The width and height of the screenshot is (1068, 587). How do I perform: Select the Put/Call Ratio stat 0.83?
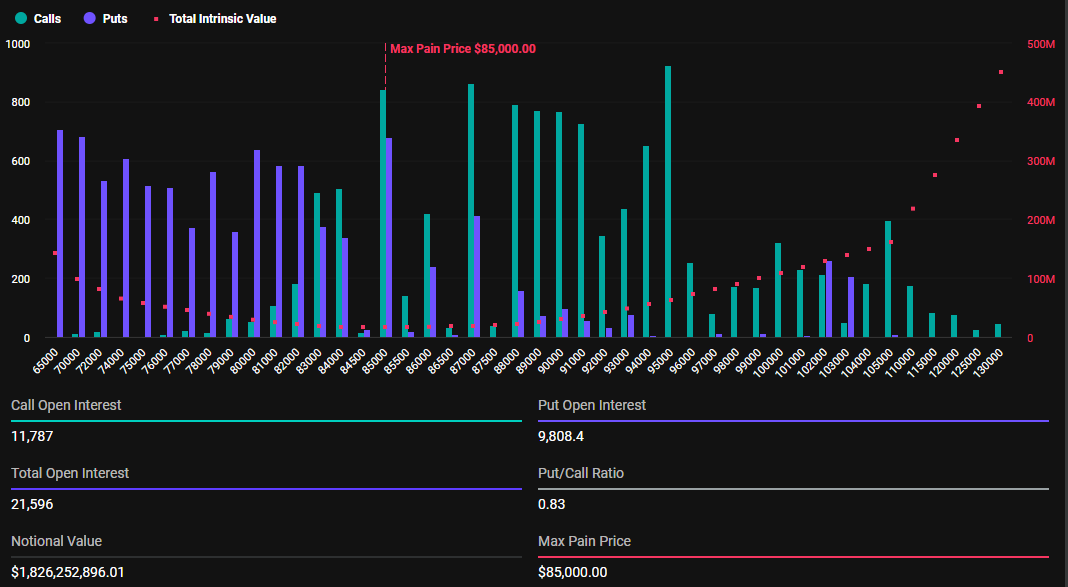pyautogui.click(x=553, y=504)
